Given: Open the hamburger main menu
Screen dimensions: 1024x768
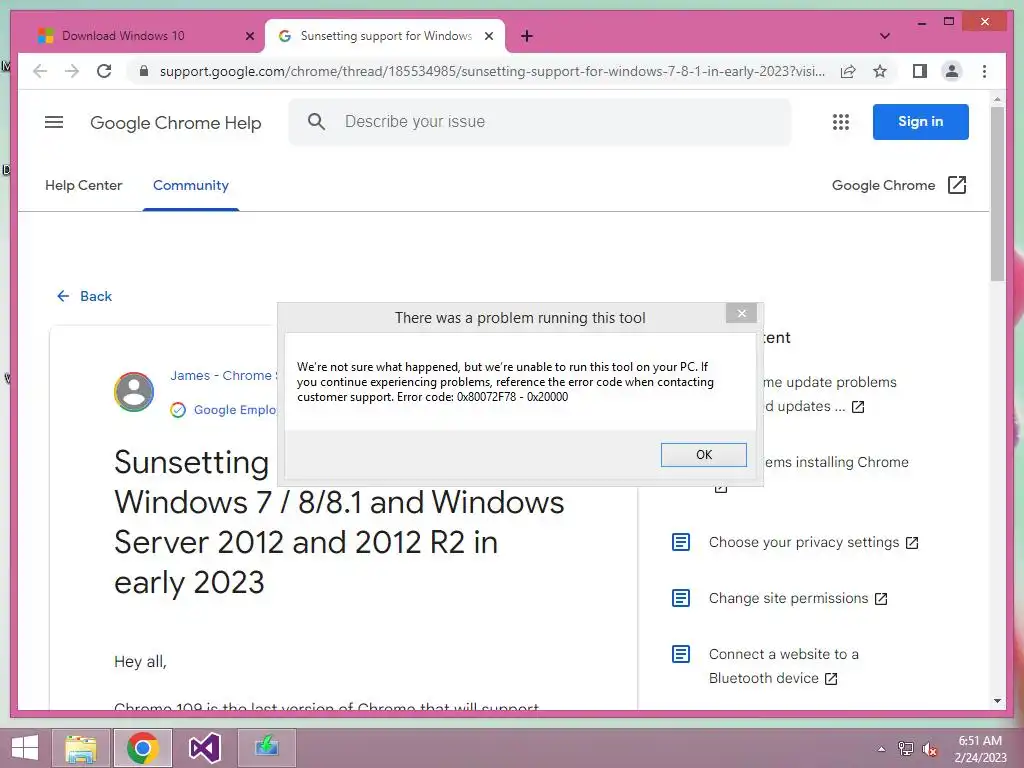Looking at the screenshot, I should 54,122.
